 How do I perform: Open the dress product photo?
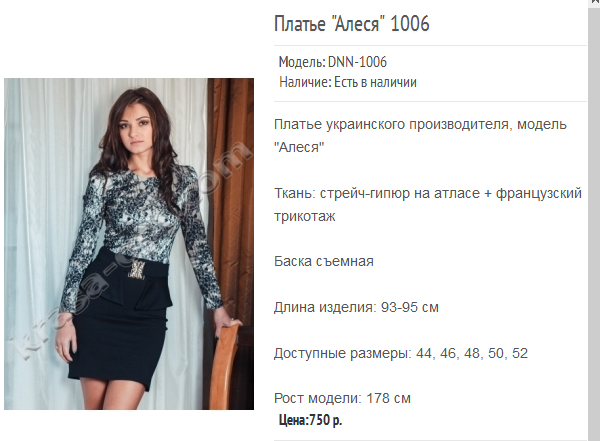[129, 244]
